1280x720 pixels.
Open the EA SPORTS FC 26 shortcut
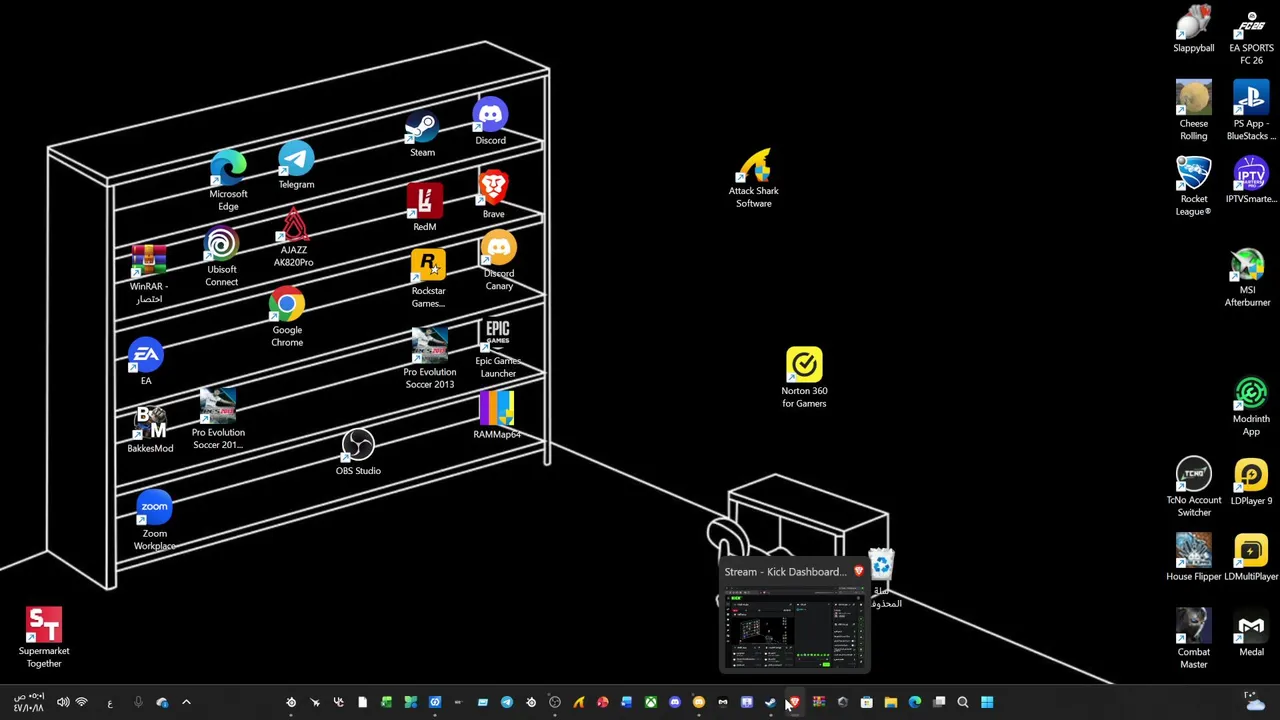[x=1251, y=24]
